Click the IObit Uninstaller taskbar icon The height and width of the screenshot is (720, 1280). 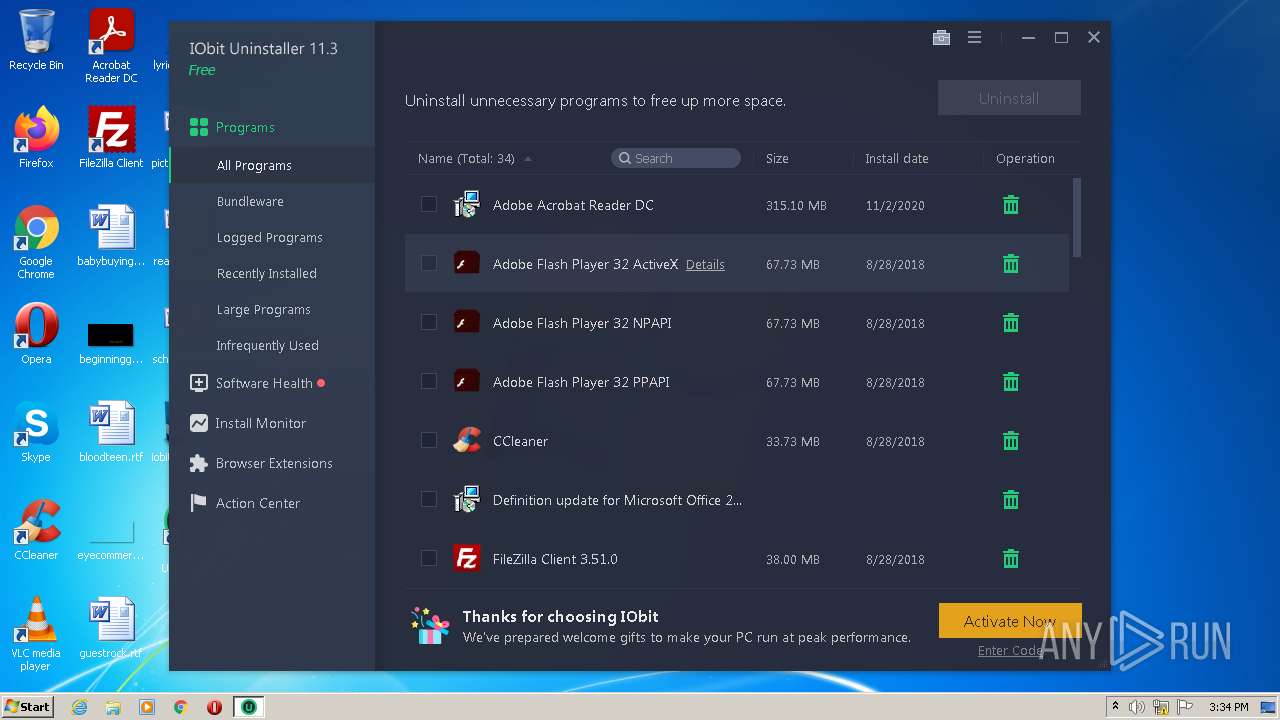(248, 706)
